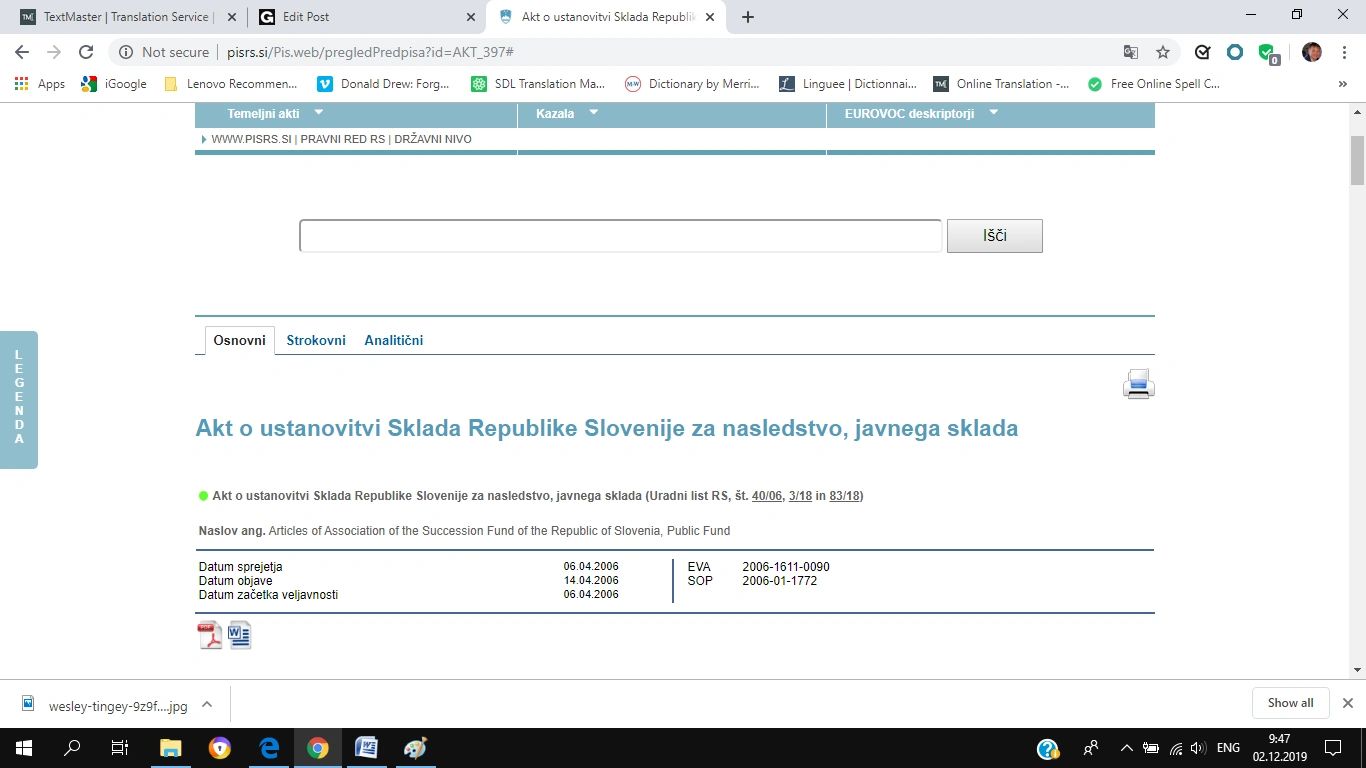Viewport: 1366px width, 768px height.
Task: Open the EUROVOC deskriptorji dropdown
Action: (x=993, y=113)
